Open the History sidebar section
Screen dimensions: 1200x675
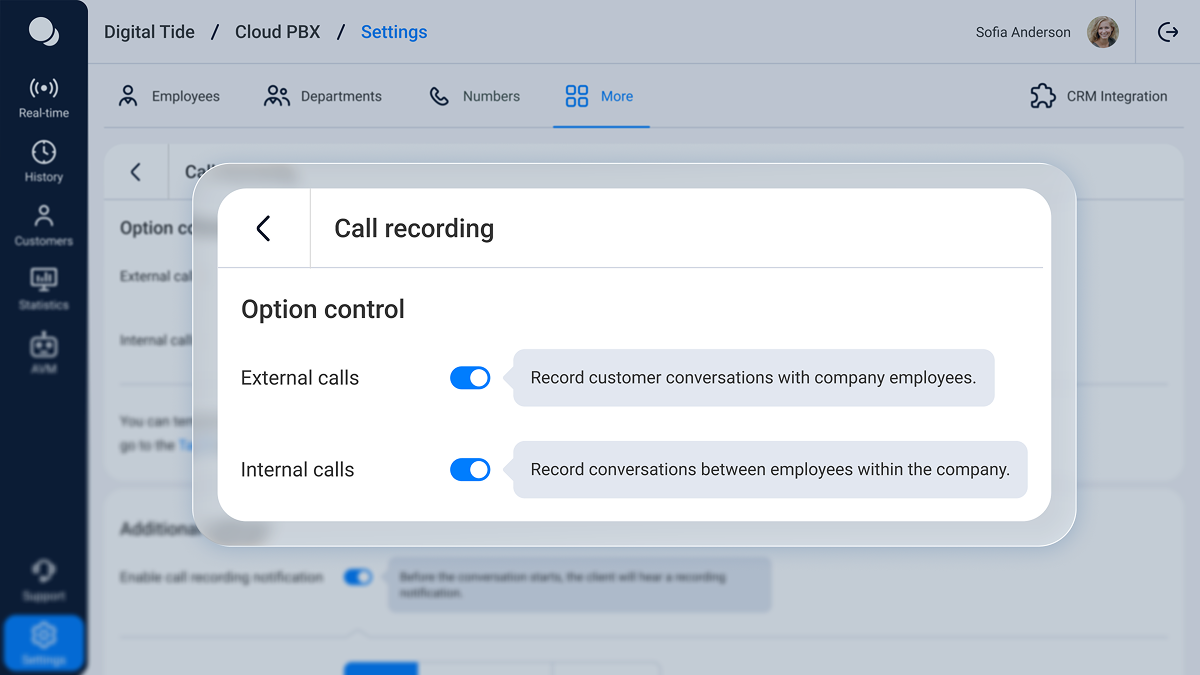[x=43, y=162]
